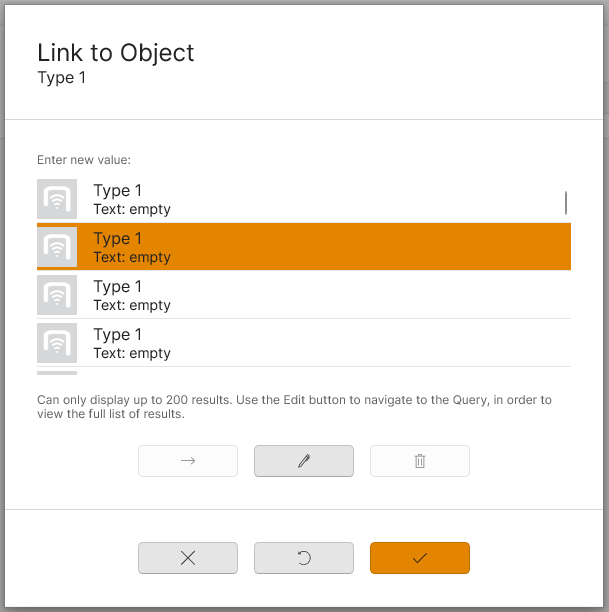Click the third list entry's sensor icon
This screenshot has height=612, width=609.
[57, 295]
